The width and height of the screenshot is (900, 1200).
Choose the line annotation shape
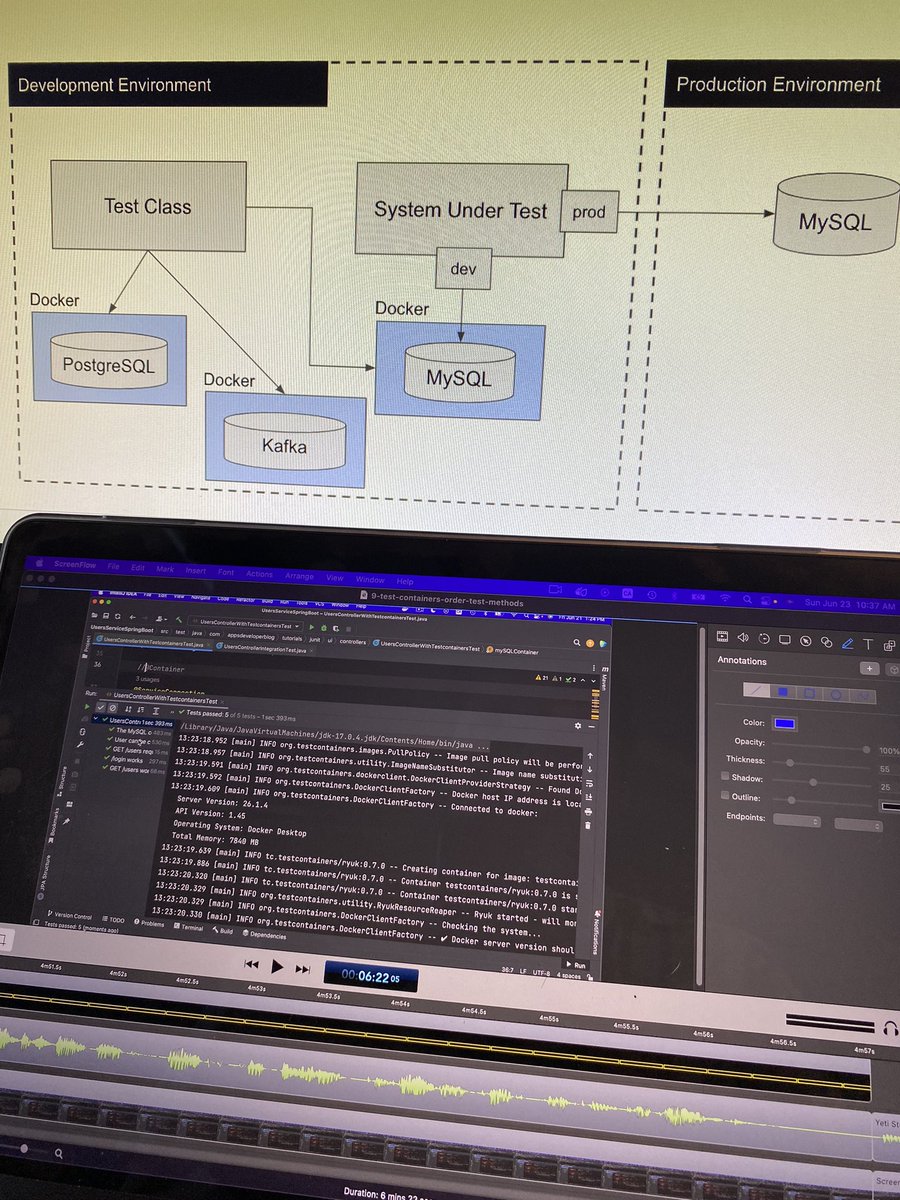[757, 691]
